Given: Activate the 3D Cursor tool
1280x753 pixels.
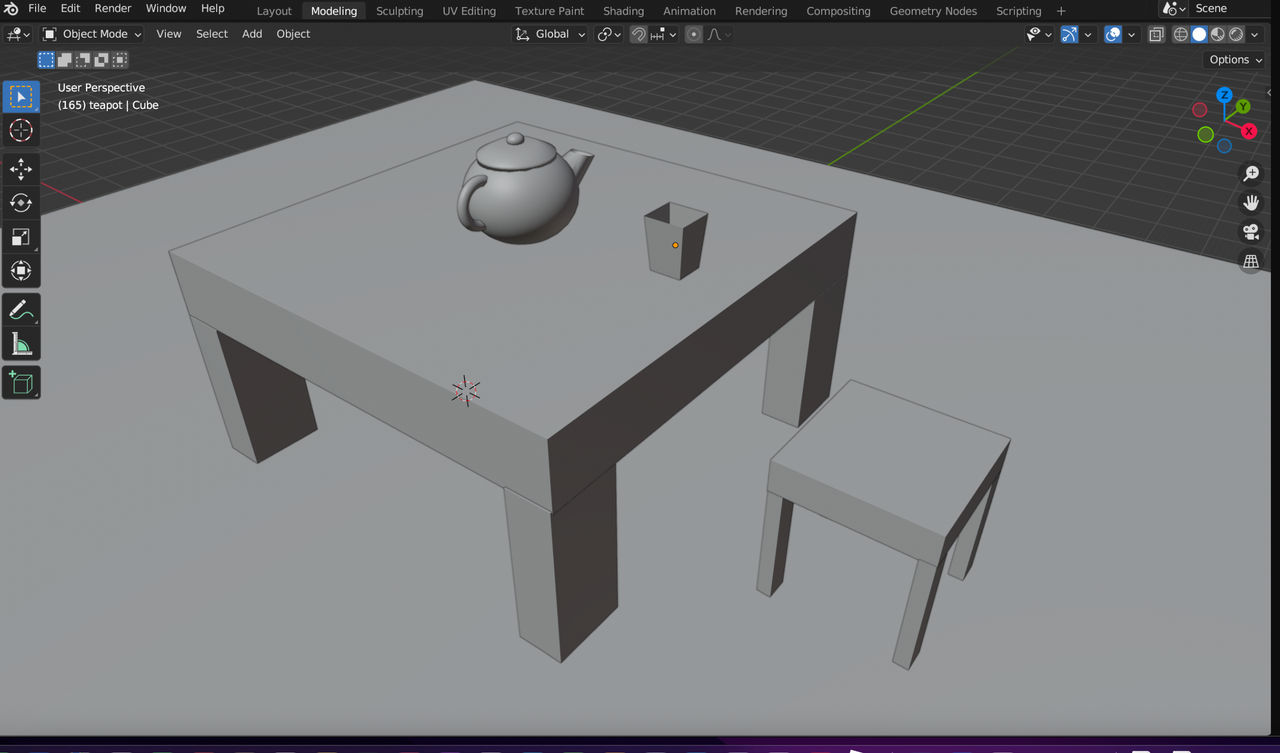Looking at the screenshot, I should 21,130.
